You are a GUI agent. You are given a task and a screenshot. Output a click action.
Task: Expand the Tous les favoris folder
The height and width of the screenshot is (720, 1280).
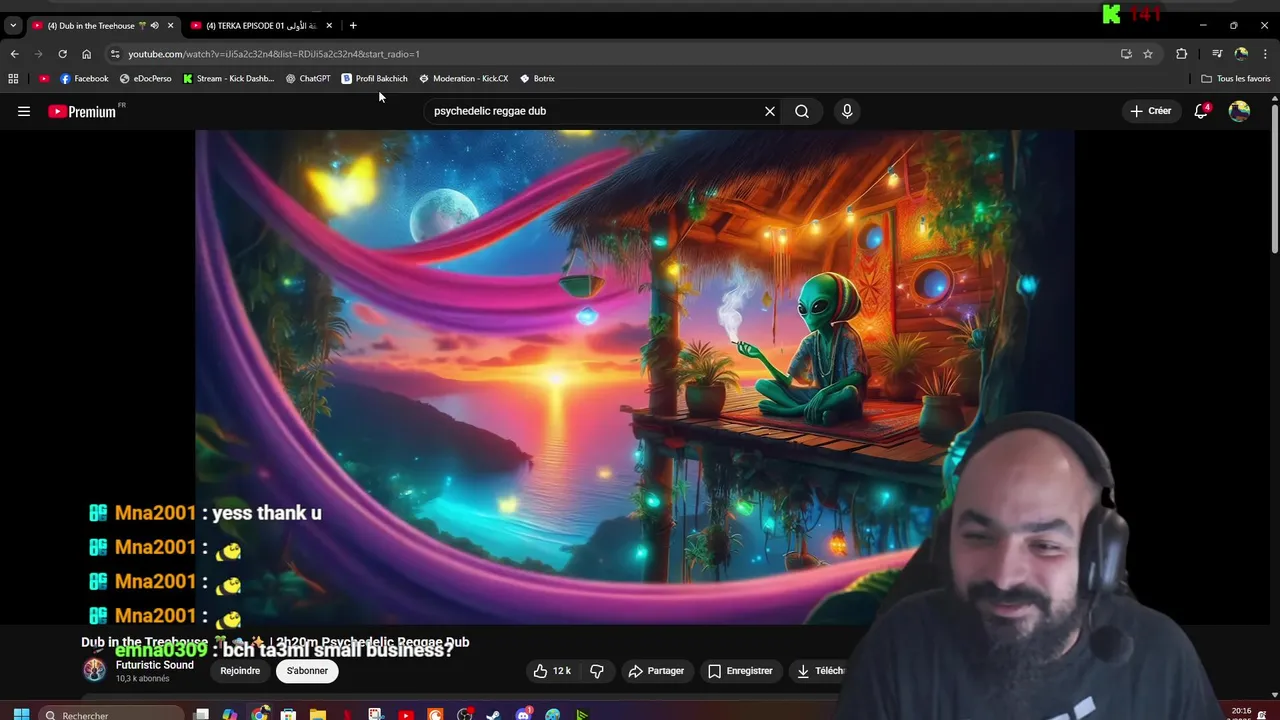pos(1236,78)
